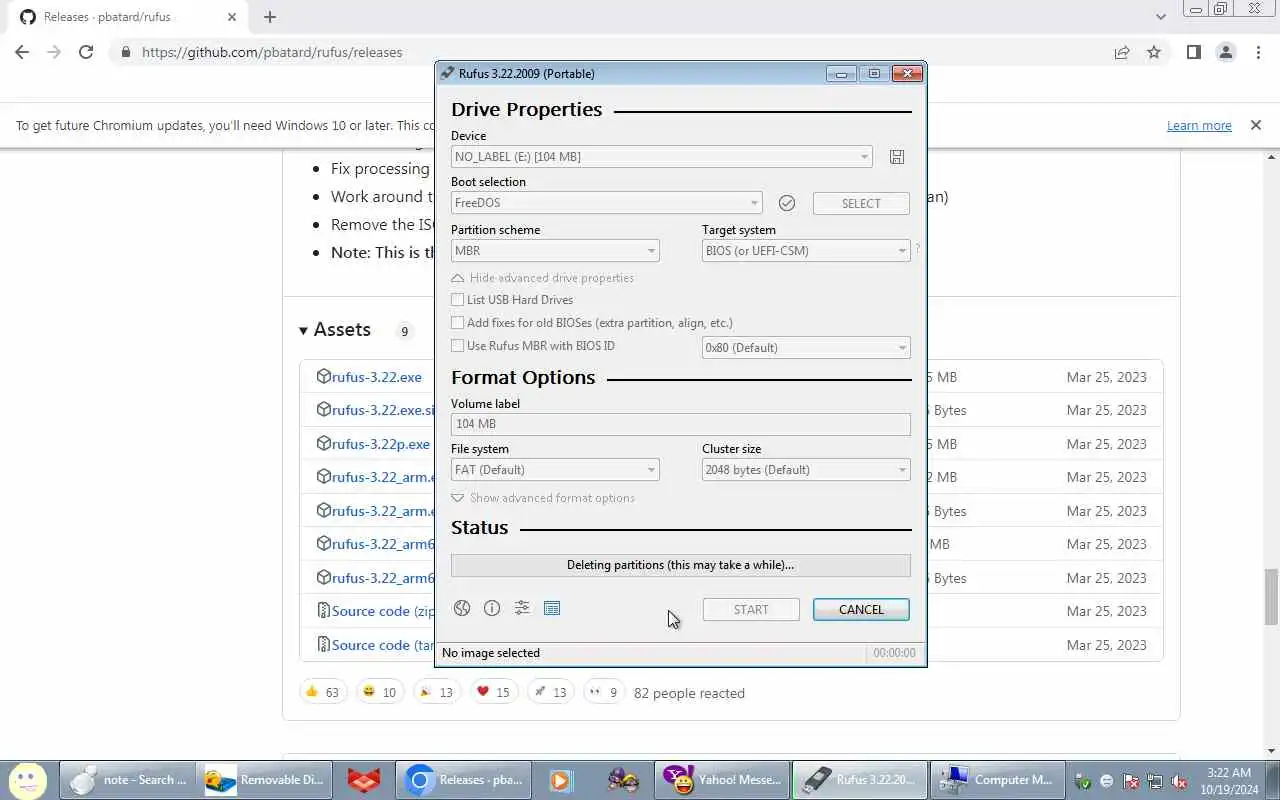Image resolution: width=1280 pixels, height=800 pixels.
Task: Bookmark this page with the star icon
Action: (1154, 52)
